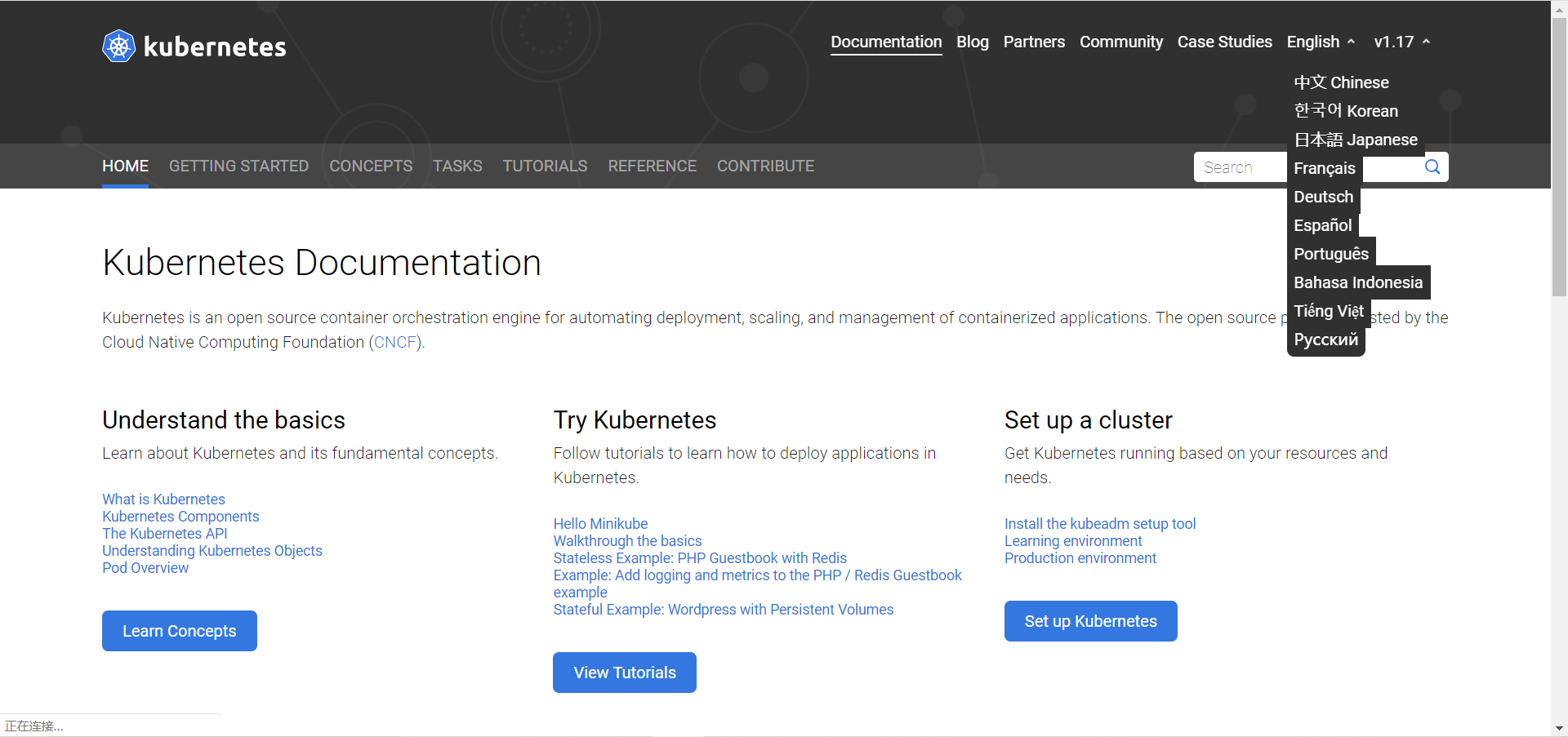Open the Production environment link
Image resolution: width=1568 pixels, height=737 pixels.
point(1080,558)
